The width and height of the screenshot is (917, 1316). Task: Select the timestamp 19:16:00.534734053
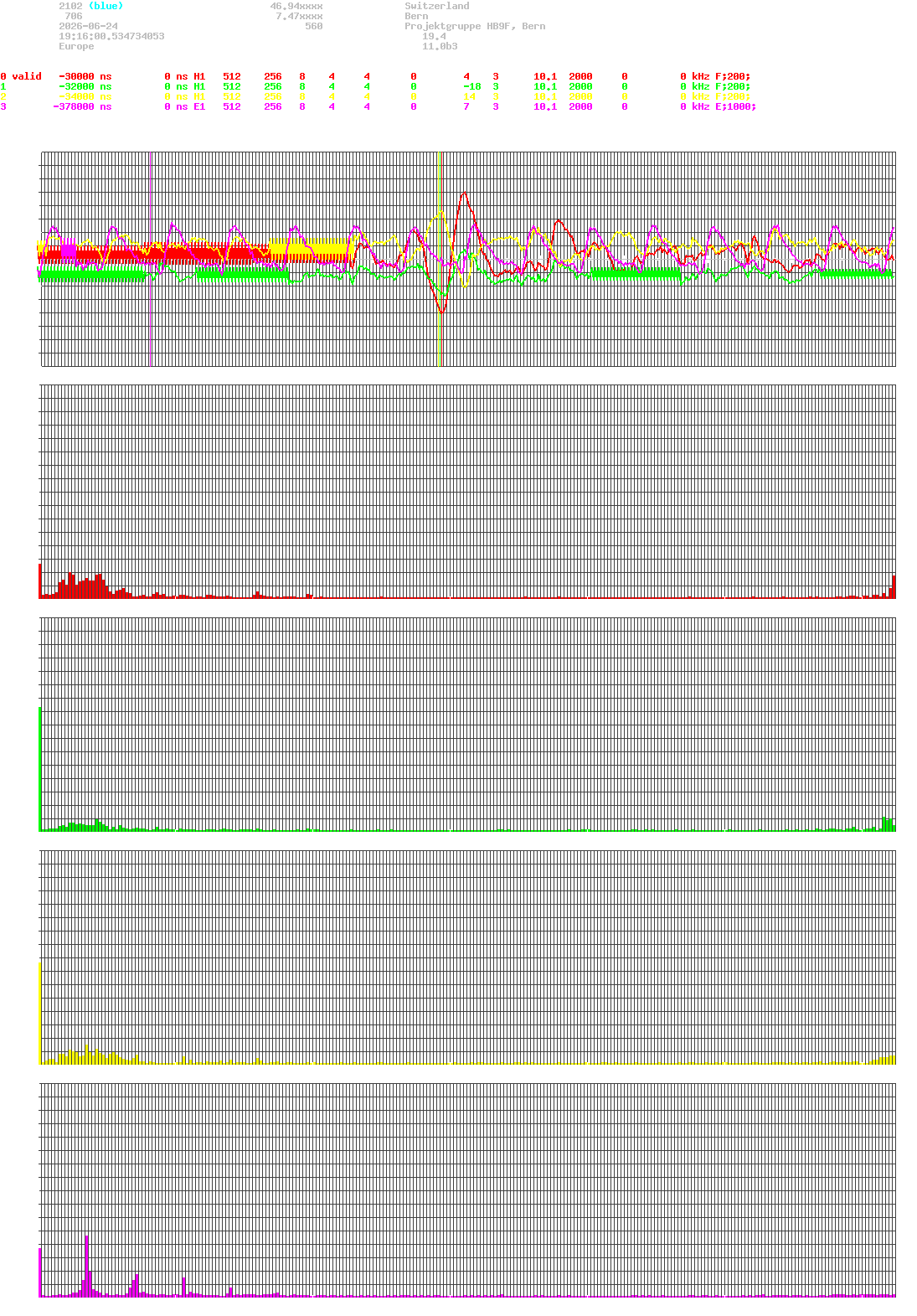(111, 36)
